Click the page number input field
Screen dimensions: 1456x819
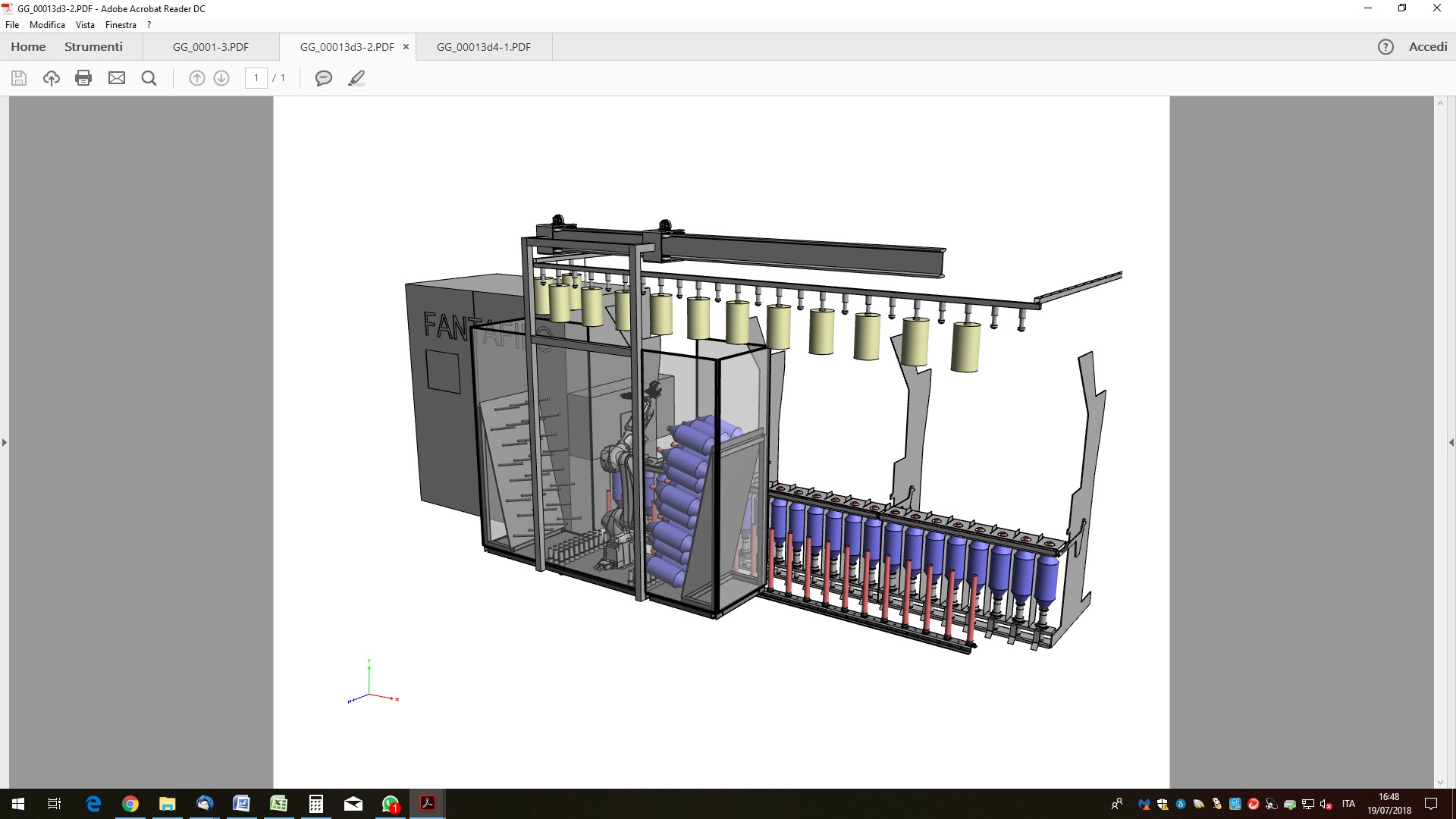pos(256,78)
